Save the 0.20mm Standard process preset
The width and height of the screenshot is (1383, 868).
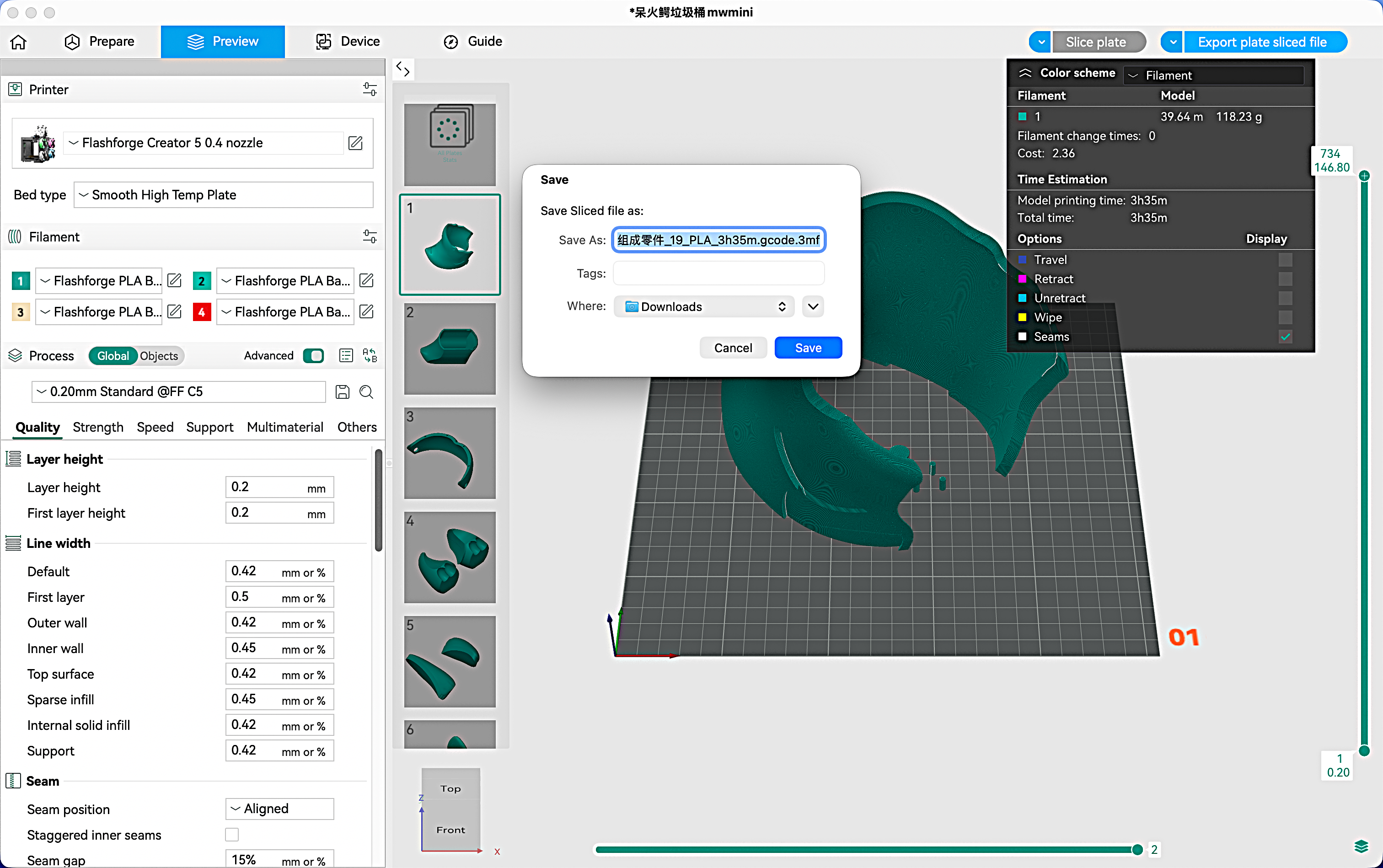[x=342, y=391]
